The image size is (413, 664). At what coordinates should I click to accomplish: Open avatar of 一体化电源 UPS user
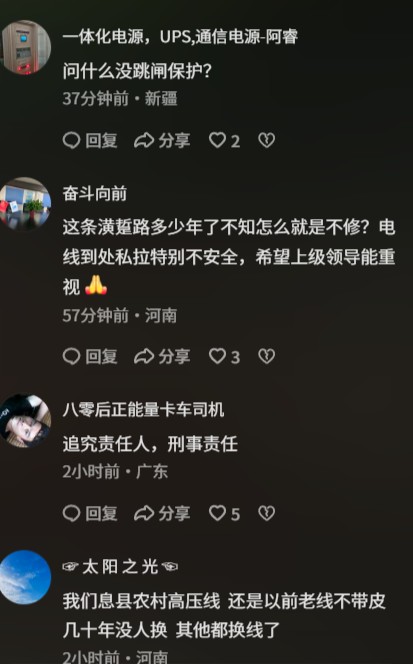point(25,47)
